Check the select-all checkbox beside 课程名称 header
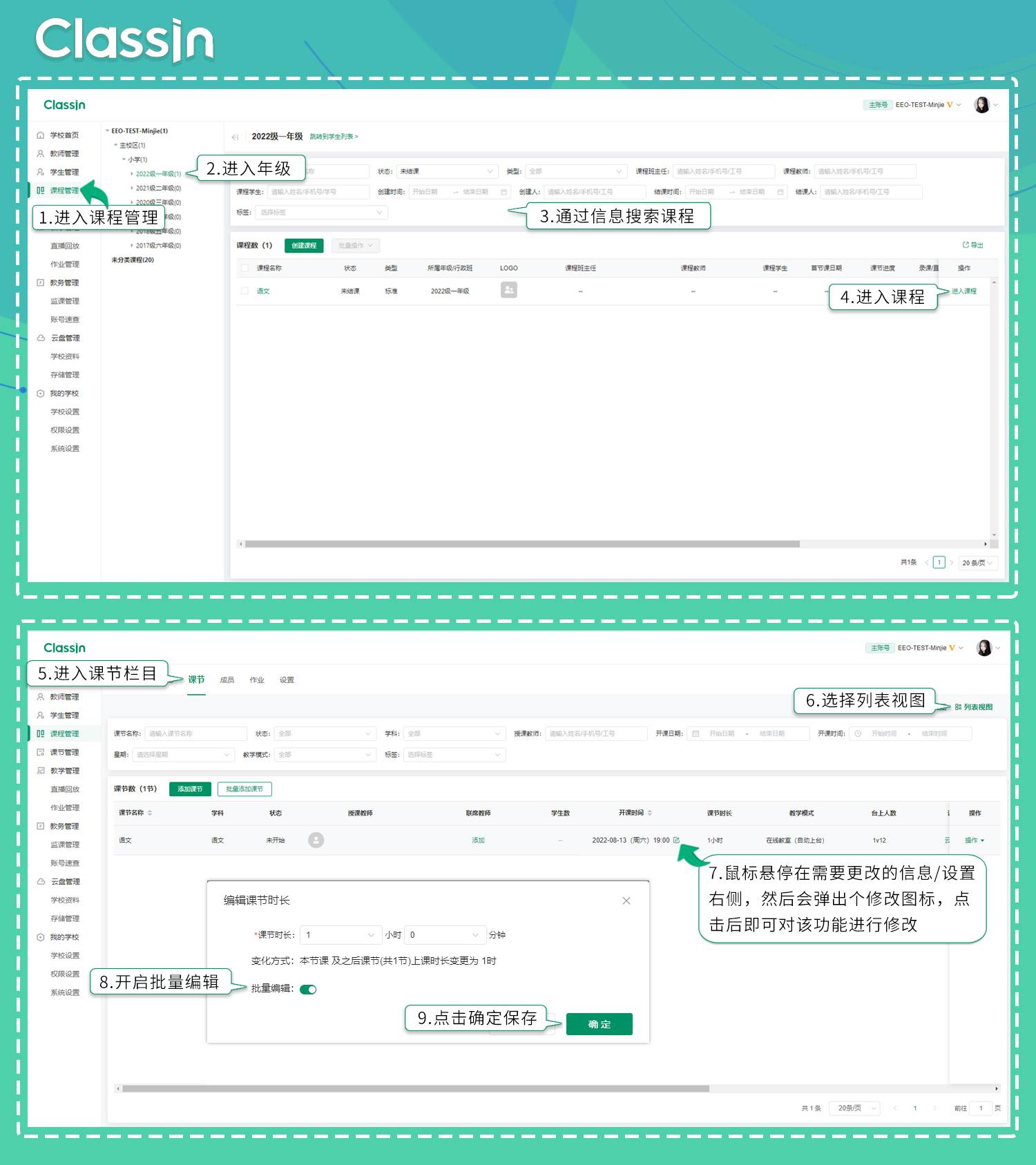1036x1165 pixels. click(244, 268)
